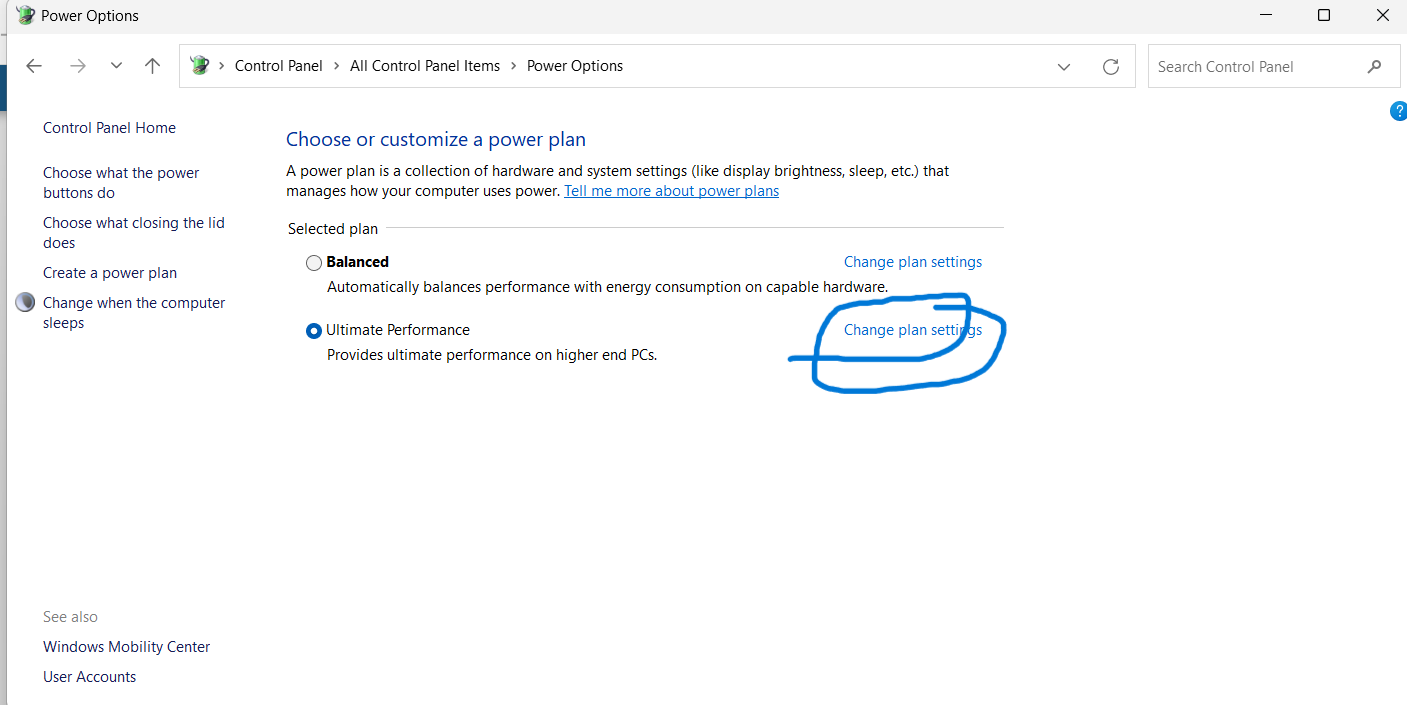Open Control Panel breadcrumb
1407x705 pixels.
point(279,66)
